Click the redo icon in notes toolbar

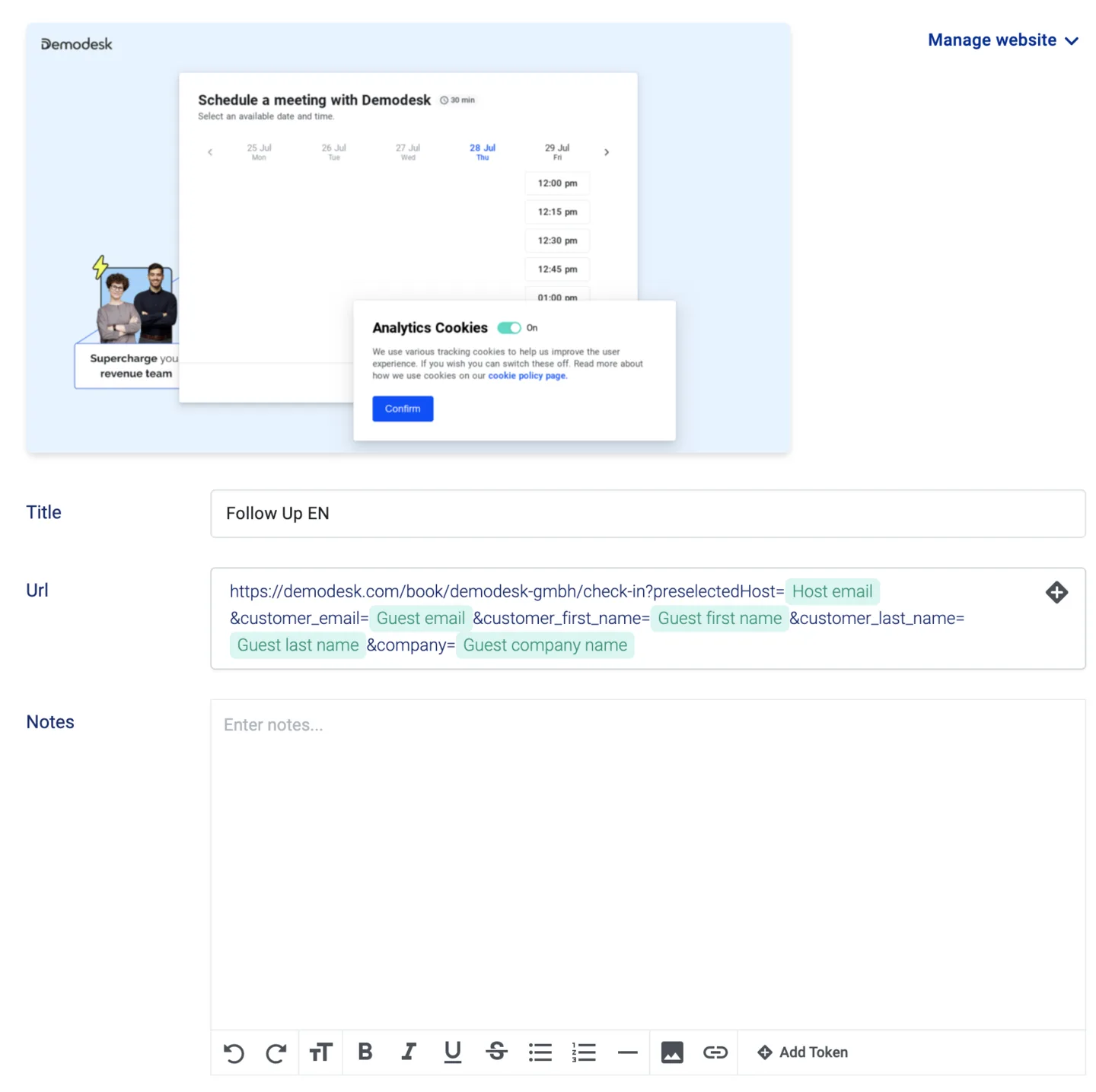[276, 1052]
